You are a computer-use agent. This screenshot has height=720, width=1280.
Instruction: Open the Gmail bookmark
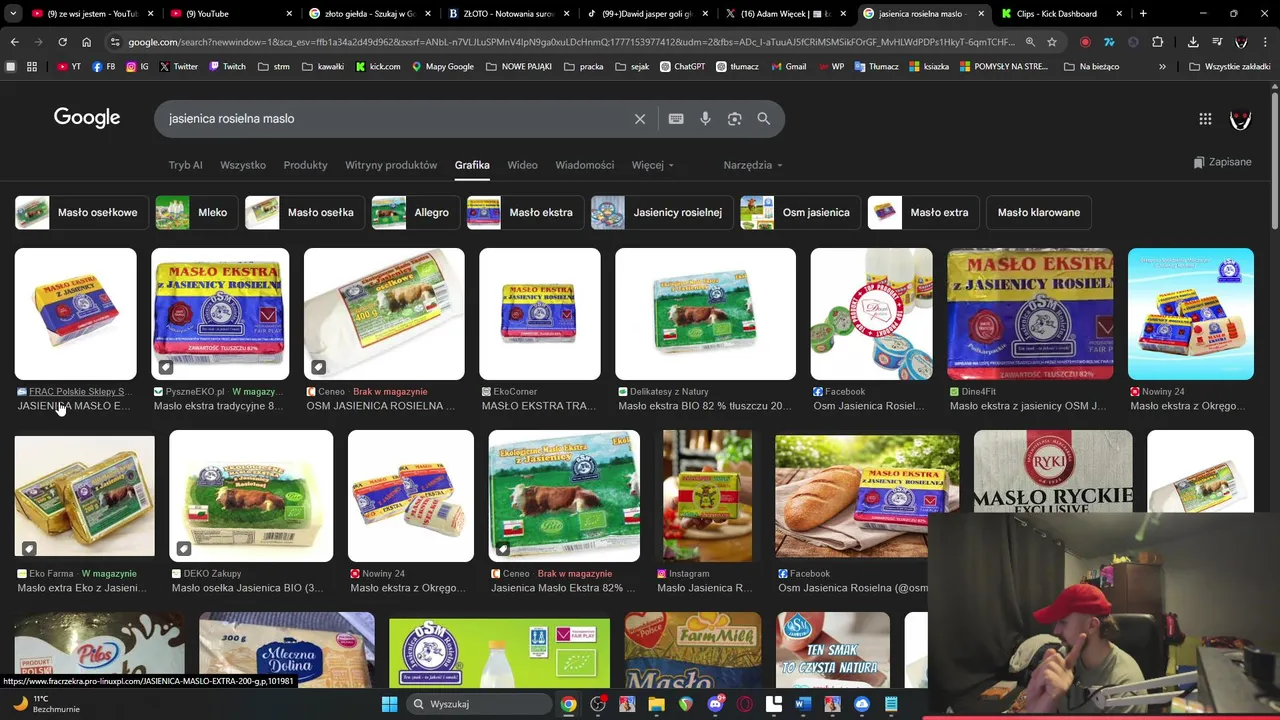[788, 66]
